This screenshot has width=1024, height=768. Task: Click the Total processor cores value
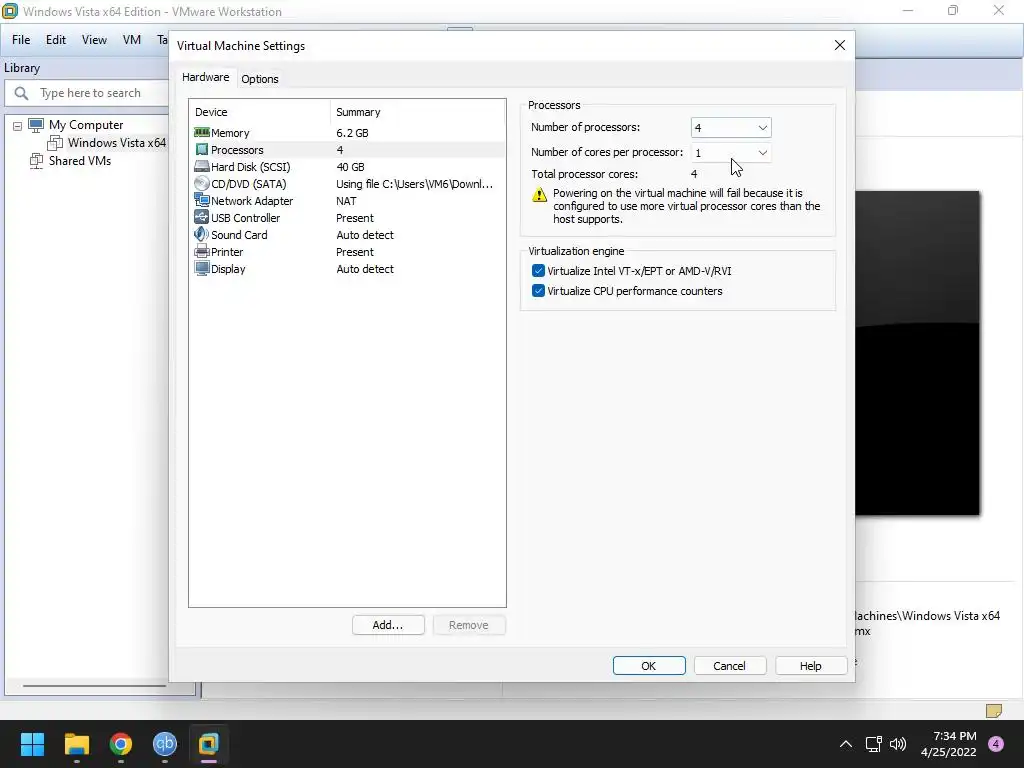click(694, 174)
